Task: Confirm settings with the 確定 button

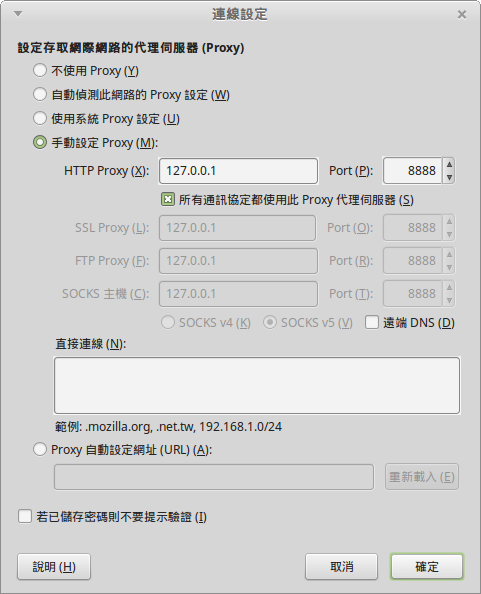Action: tap(427, 567)
